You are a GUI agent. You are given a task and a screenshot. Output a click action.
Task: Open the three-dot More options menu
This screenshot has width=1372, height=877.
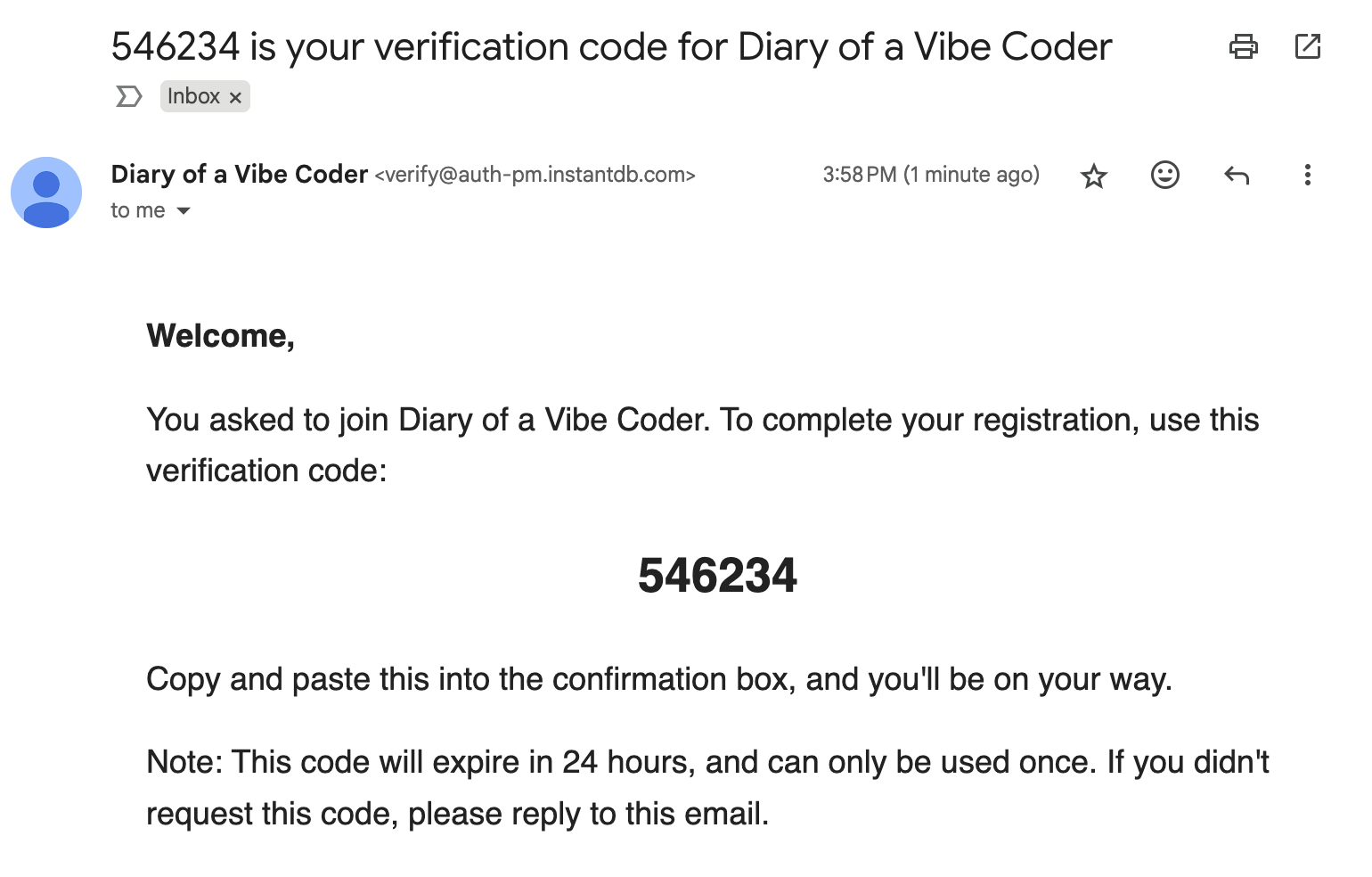pyautogui.click(x=1307, y=175)
